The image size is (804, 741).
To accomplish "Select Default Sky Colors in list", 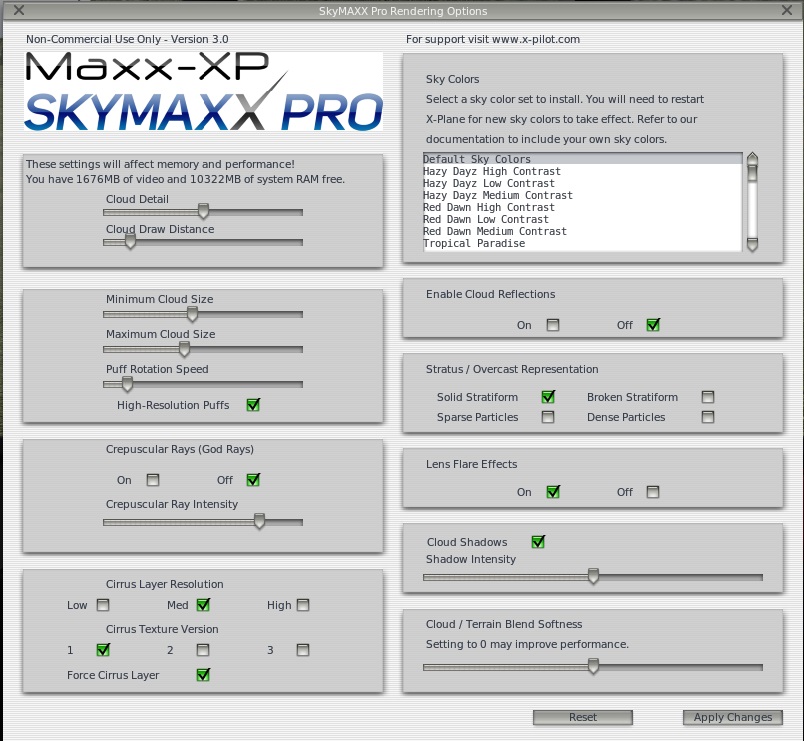I will (582, 159).
